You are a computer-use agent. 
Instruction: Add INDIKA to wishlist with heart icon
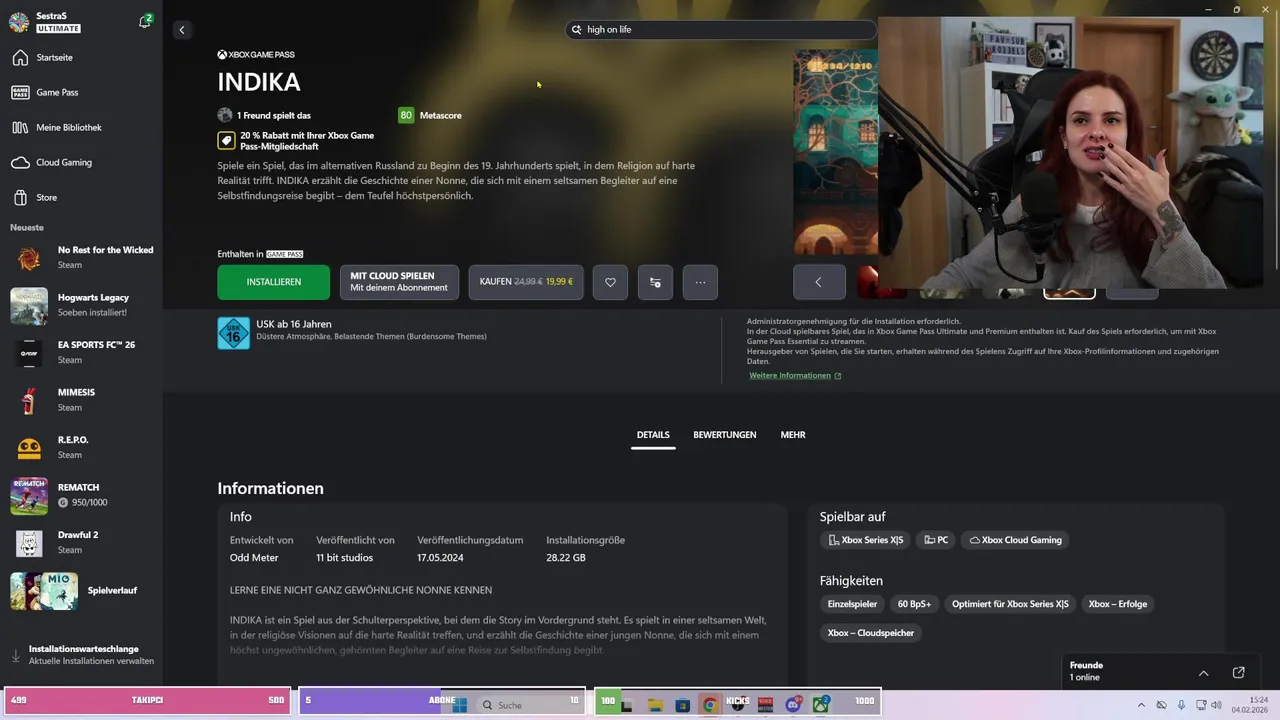point(610,282)
